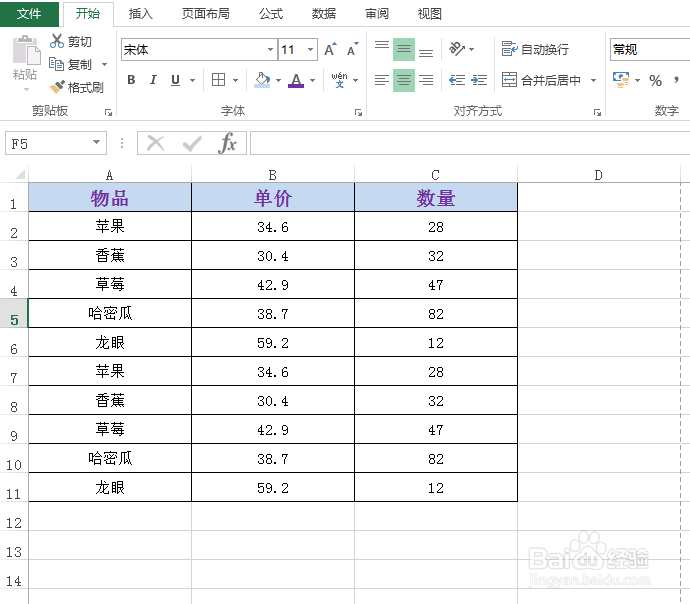Toggle bottom vertical alignment

[x=426, y=49]
